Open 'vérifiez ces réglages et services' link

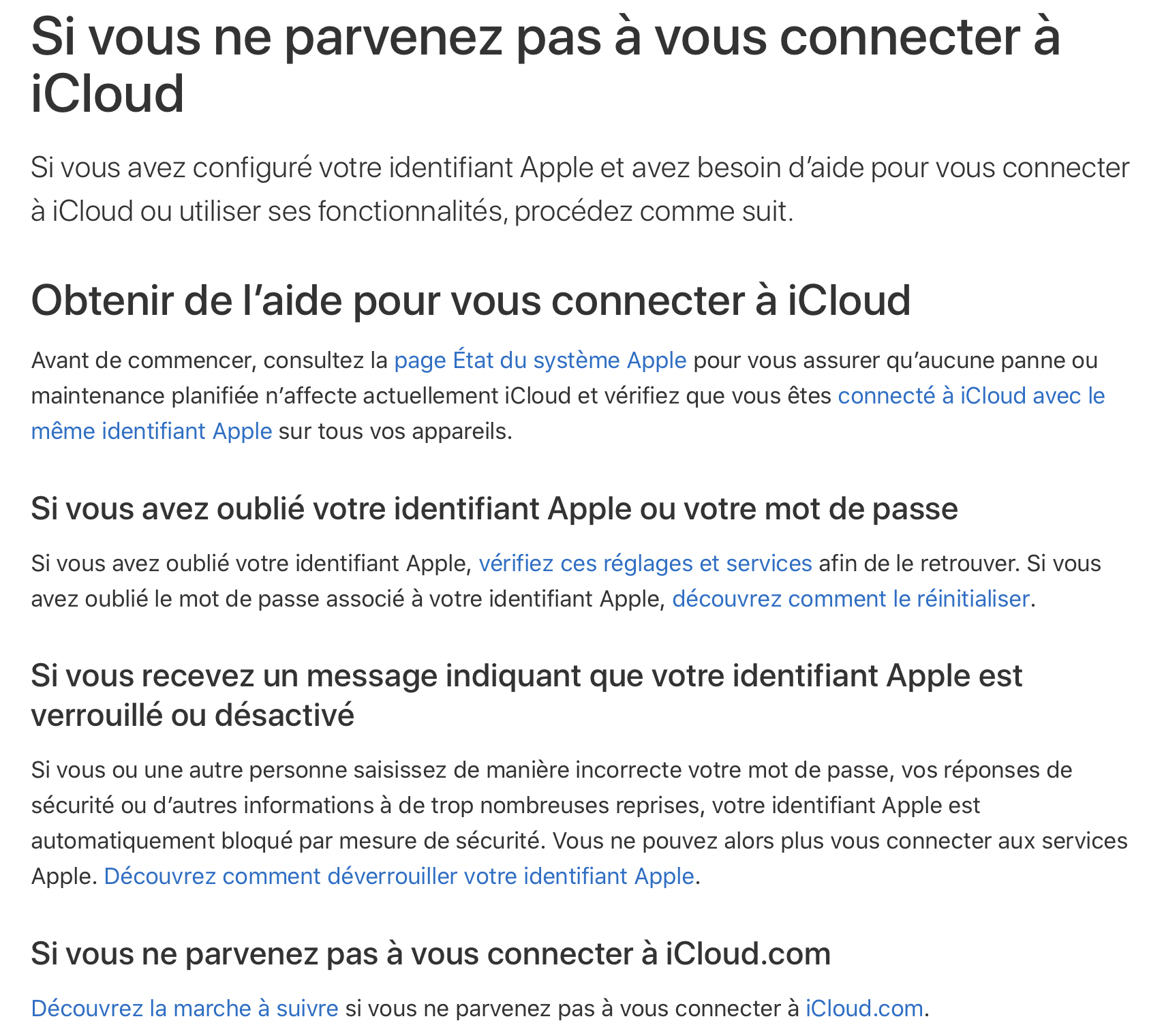coord(645,564)
